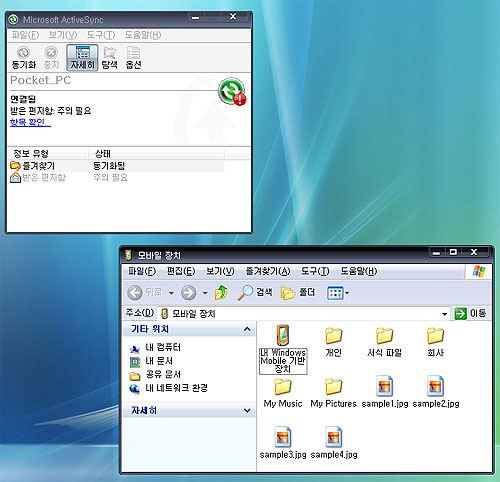500x482 pixels.
Task: Open 파일(F) menu in ActiveSync
Action: (25, 35)
